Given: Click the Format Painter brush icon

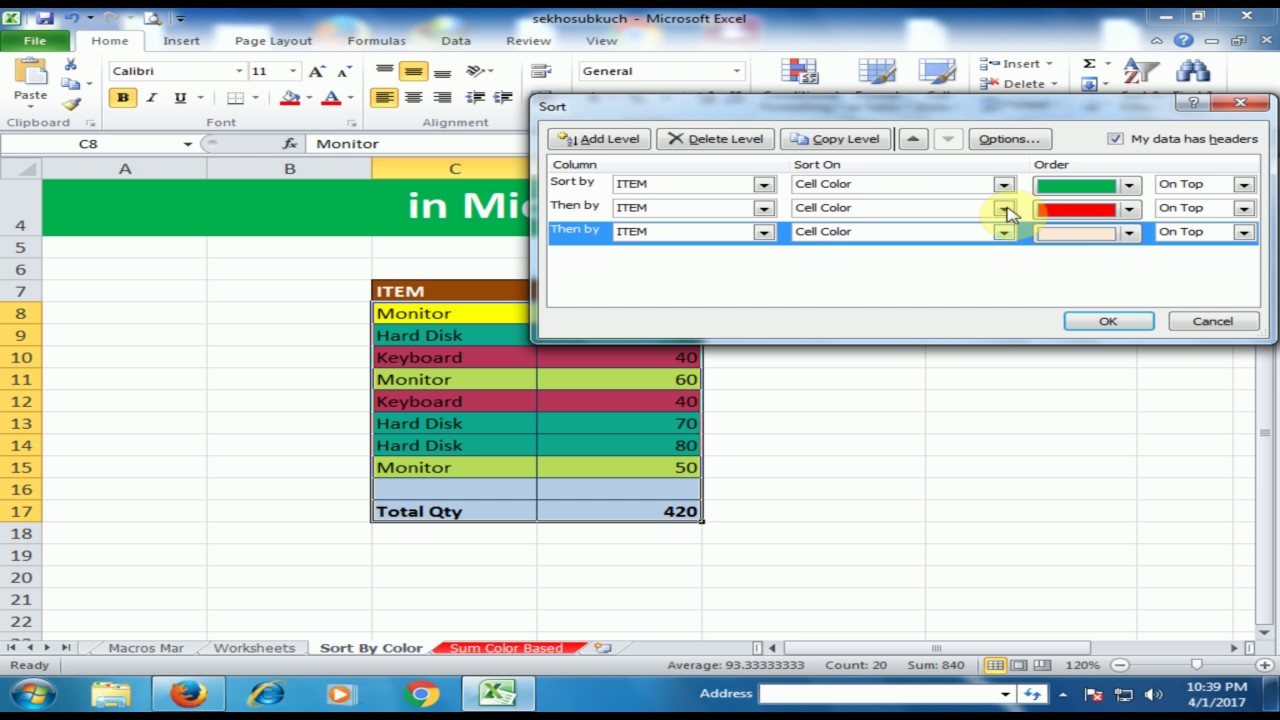Looking at the screenshot, I should tap(70, 103).
